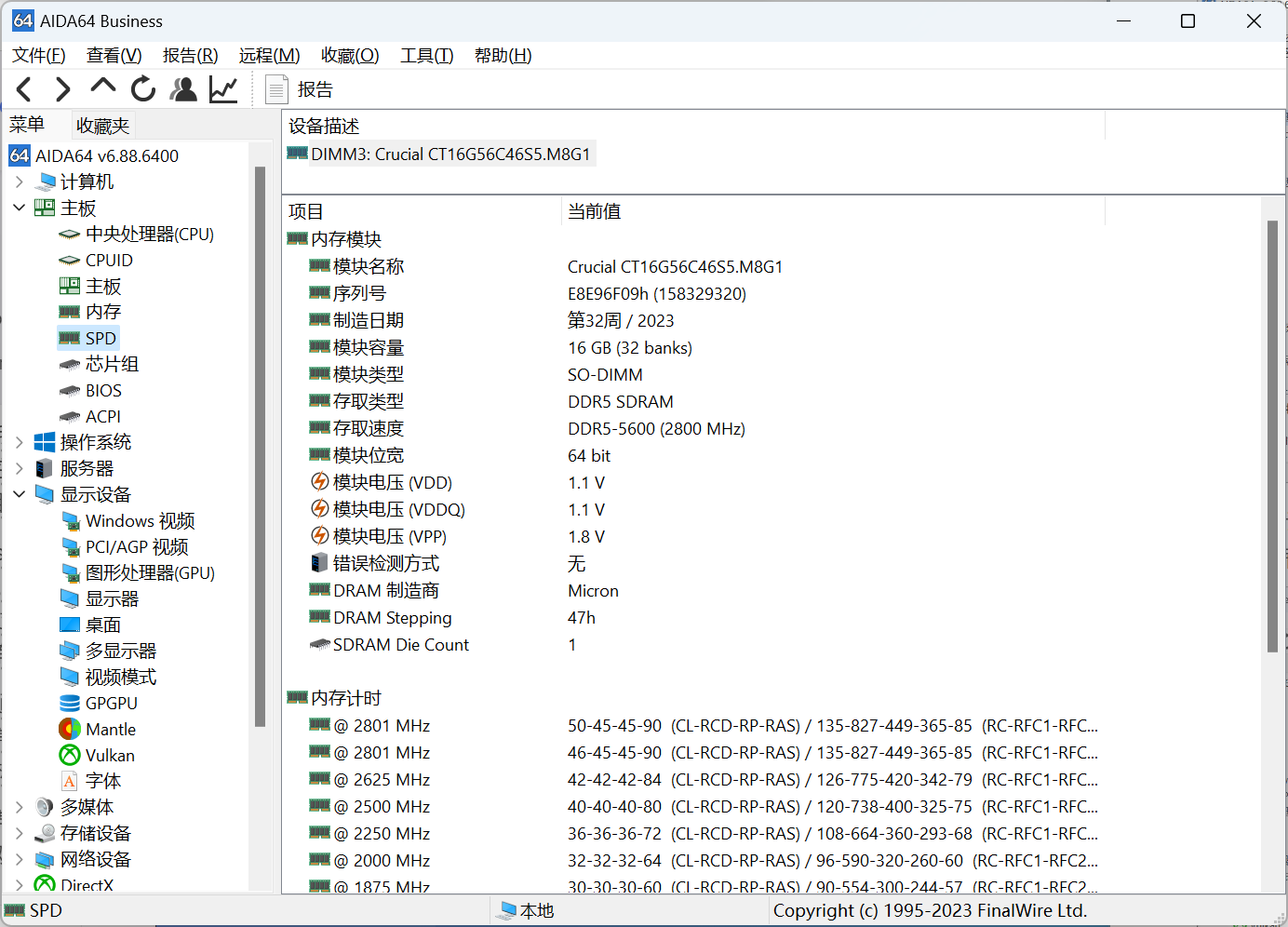Select the Mantle tree item
The height and width of the screenshot is (927, 1288).
[x=98, y=729]
